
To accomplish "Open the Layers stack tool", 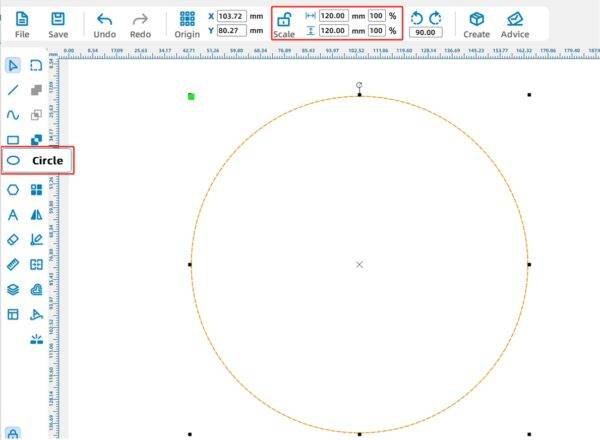I will pos(13,289).
